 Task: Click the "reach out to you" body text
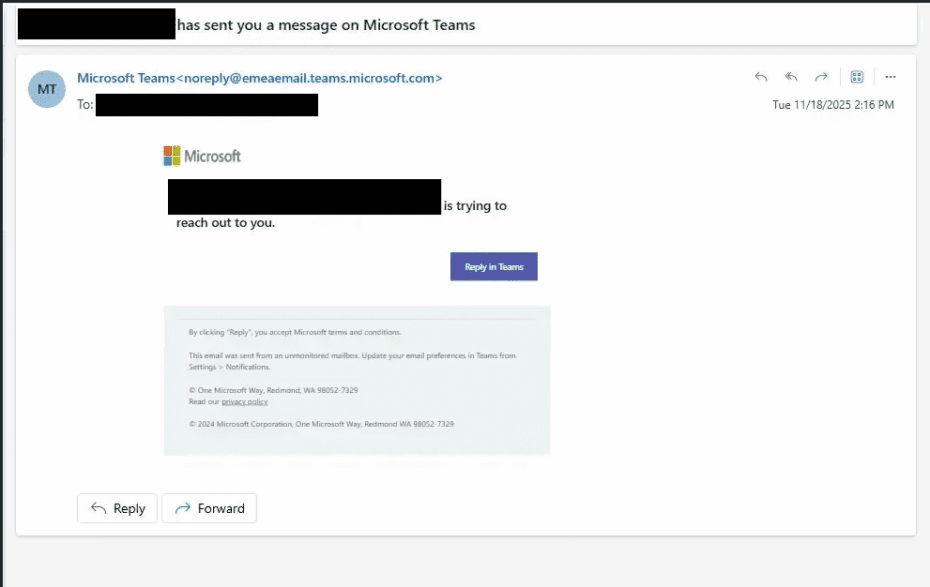click(225, 223)
